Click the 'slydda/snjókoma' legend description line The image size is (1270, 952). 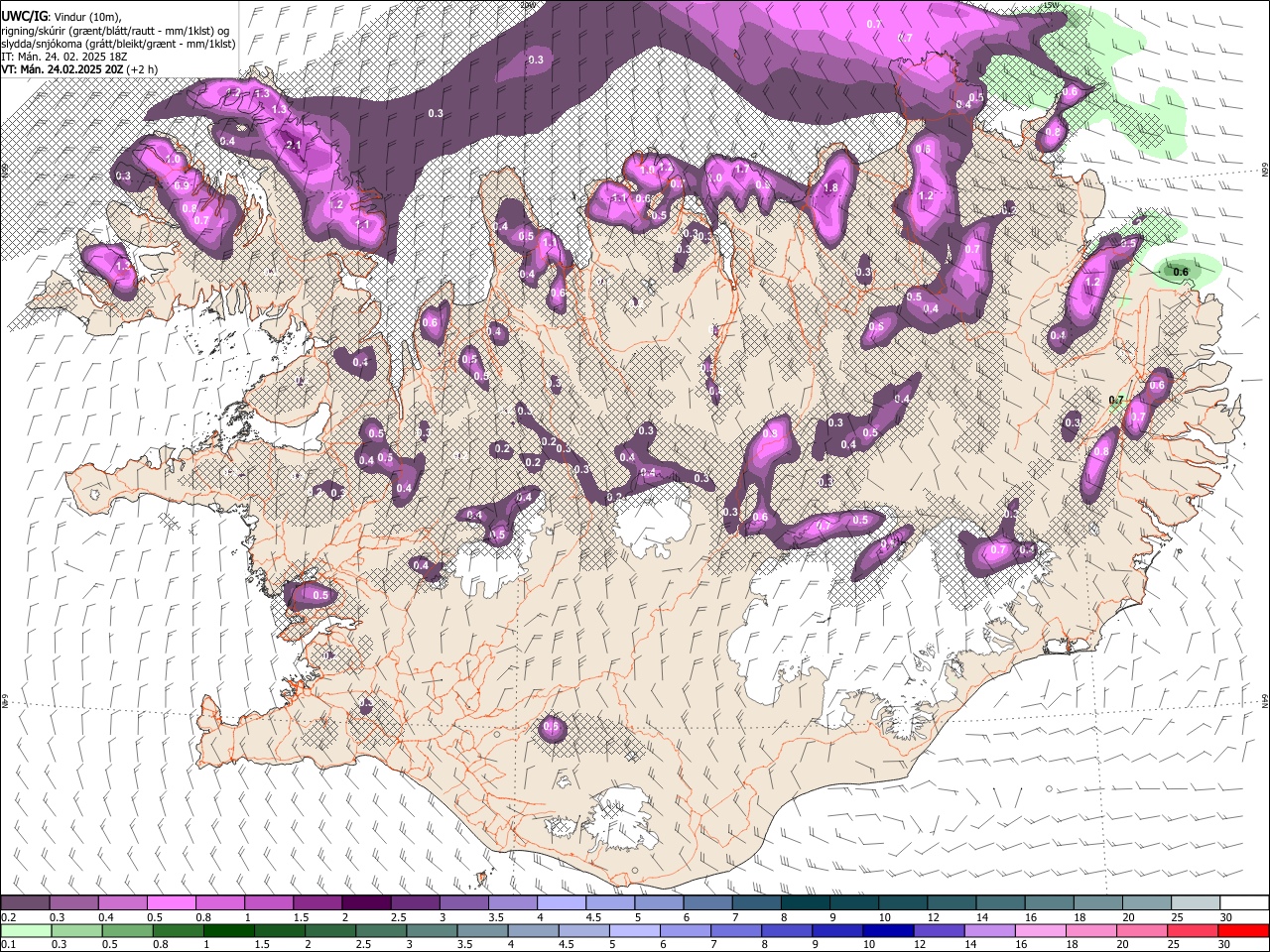[118, 44]
